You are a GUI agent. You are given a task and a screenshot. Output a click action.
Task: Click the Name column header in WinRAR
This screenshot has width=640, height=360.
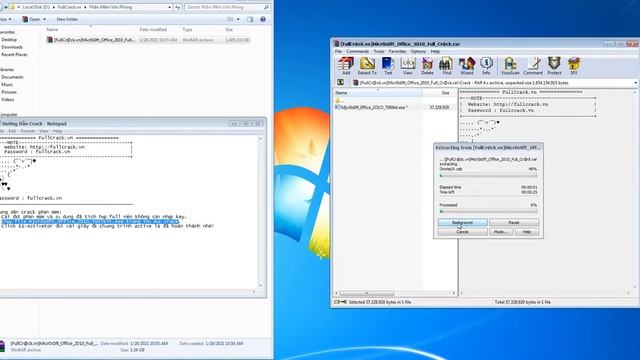378,93
